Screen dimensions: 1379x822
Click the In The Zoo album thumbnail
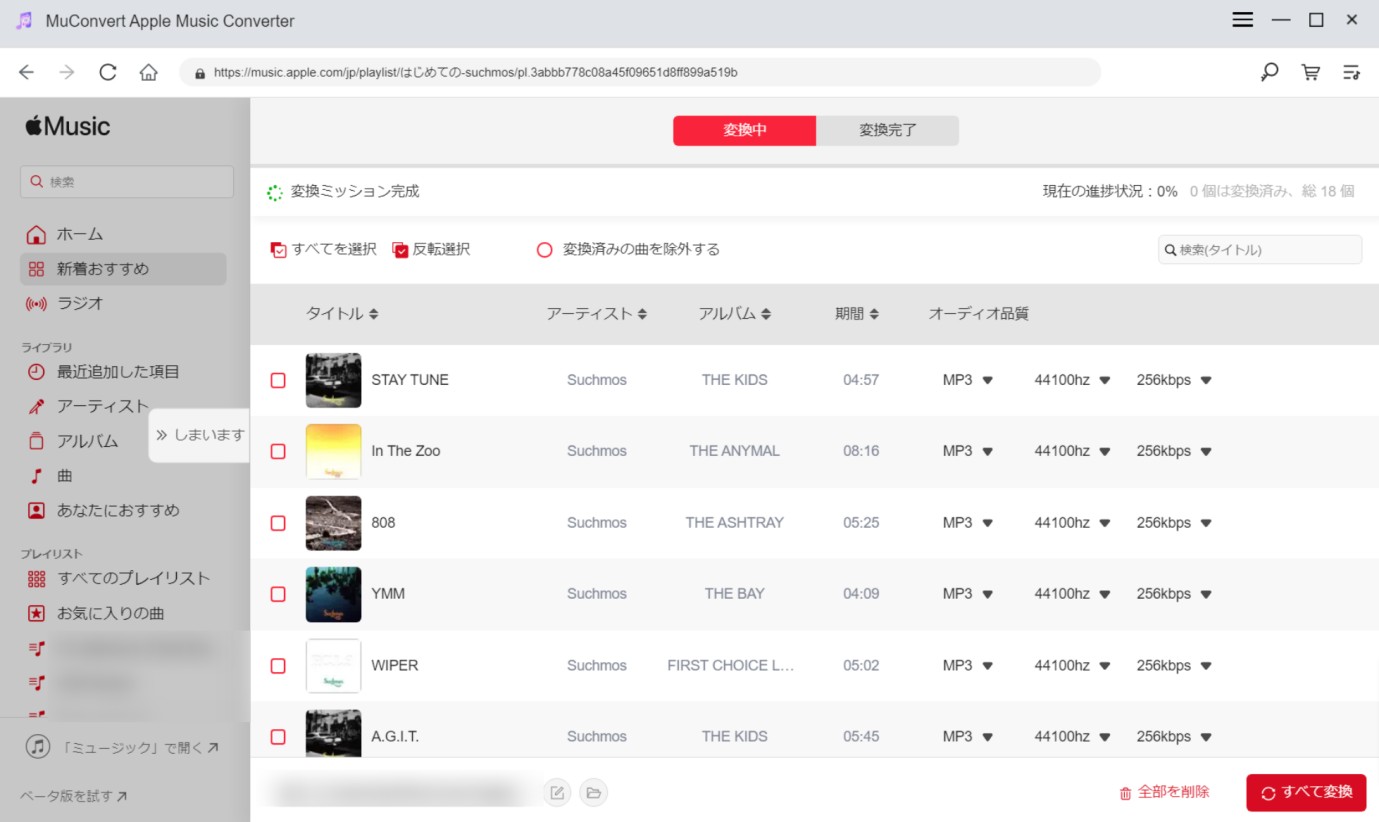pyautogui.click(x=333, y=451)
